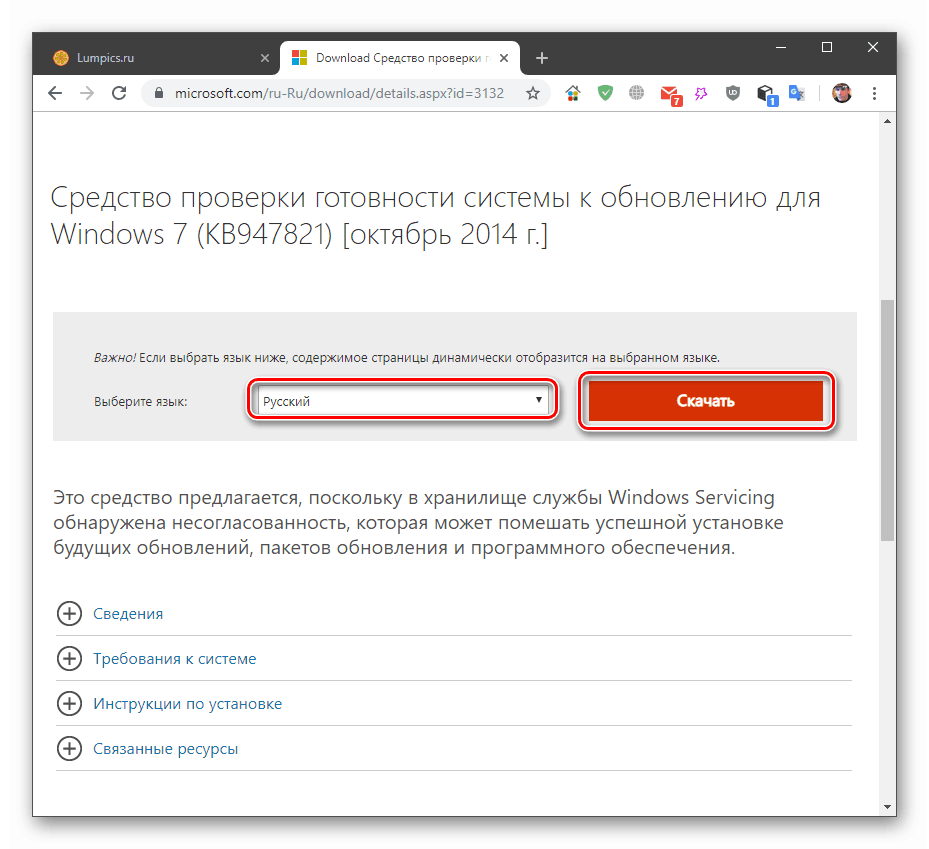Click the Выберите язык label
Viewport: 929px width, 849px height.
(x=140, y=401)
